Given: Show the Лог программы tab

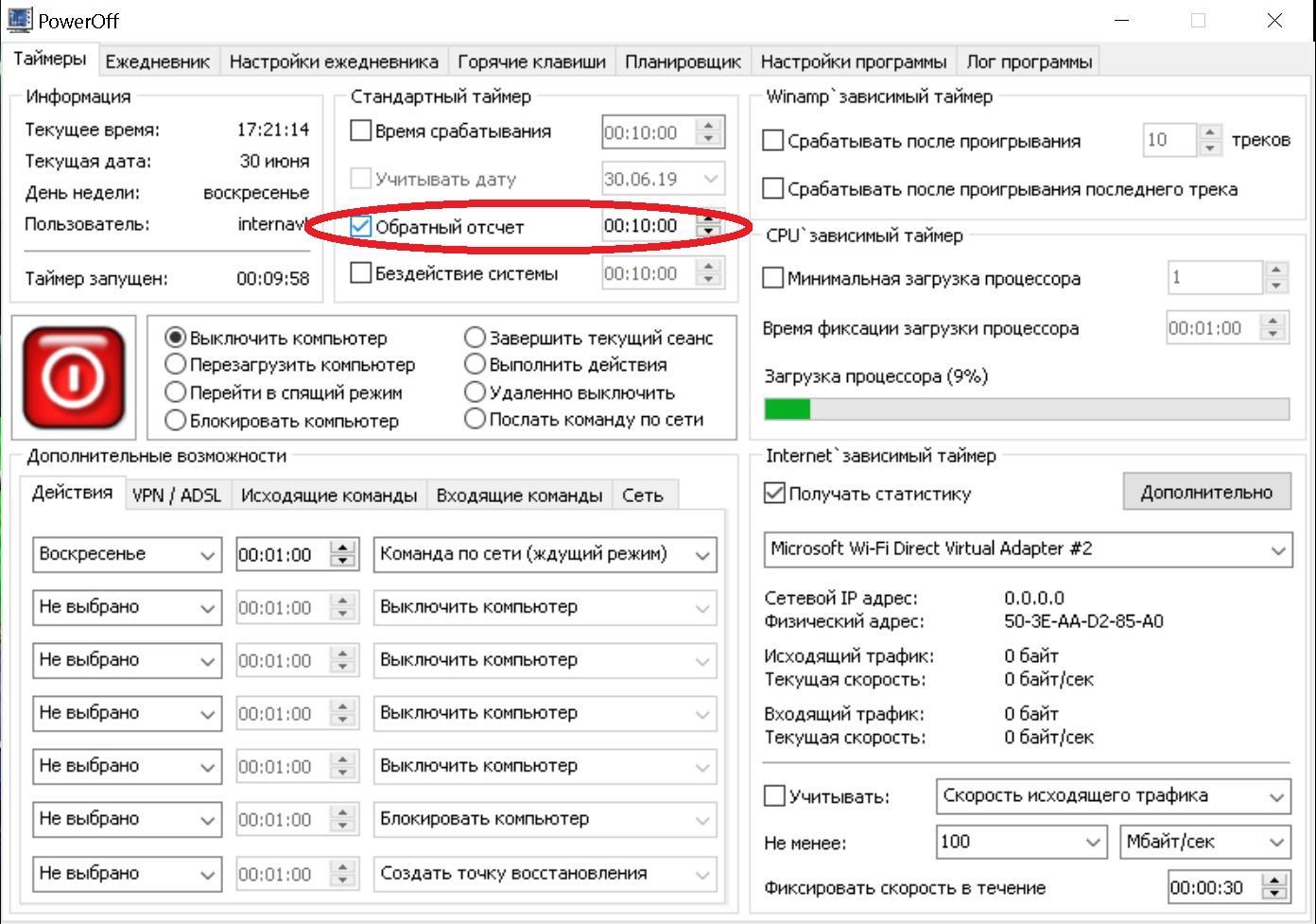Looking at the screenshot, I should click(1029, 61).
